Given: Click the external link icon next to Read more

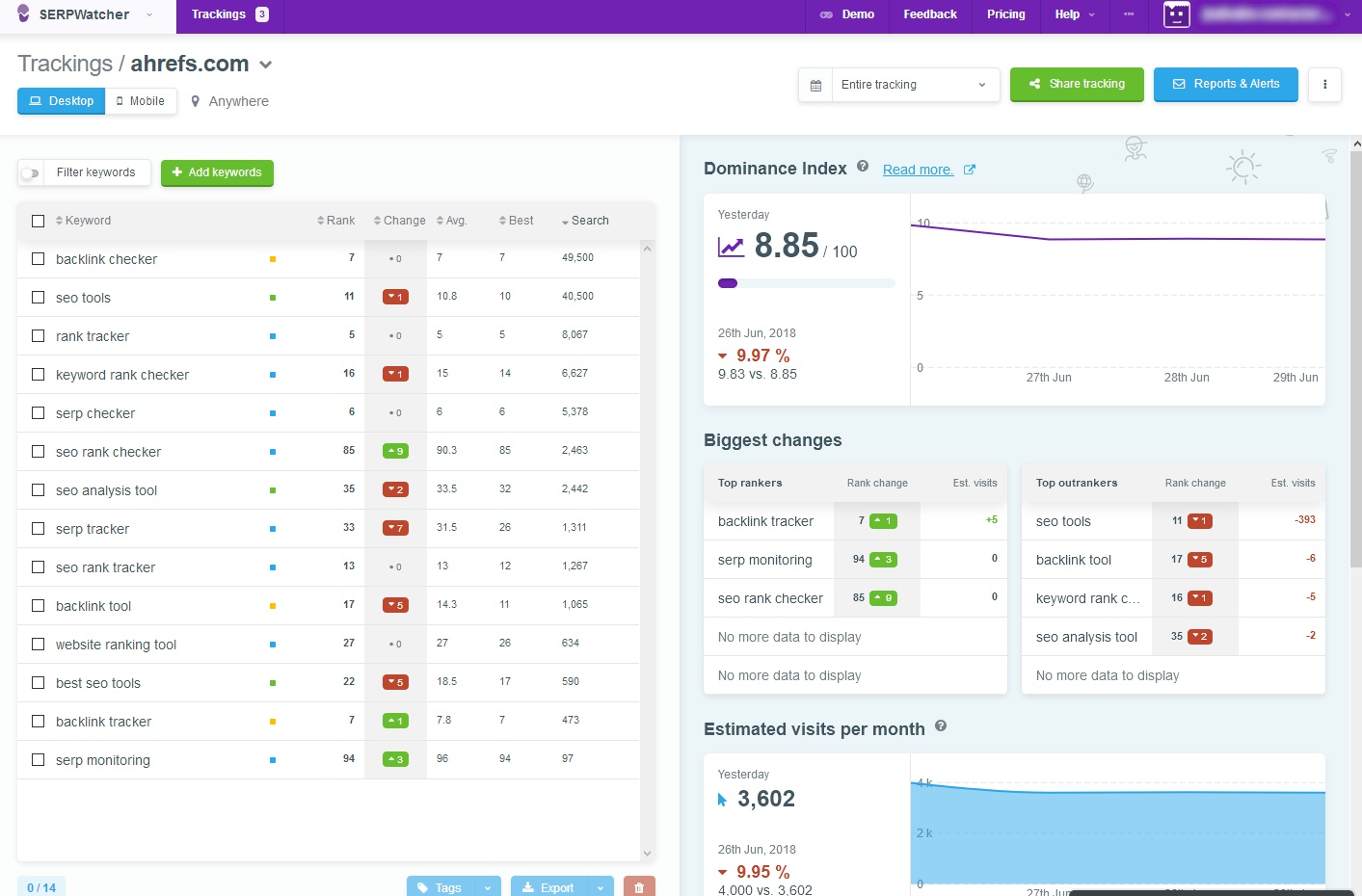Looking at the screenshot, I should coord(970,170).
